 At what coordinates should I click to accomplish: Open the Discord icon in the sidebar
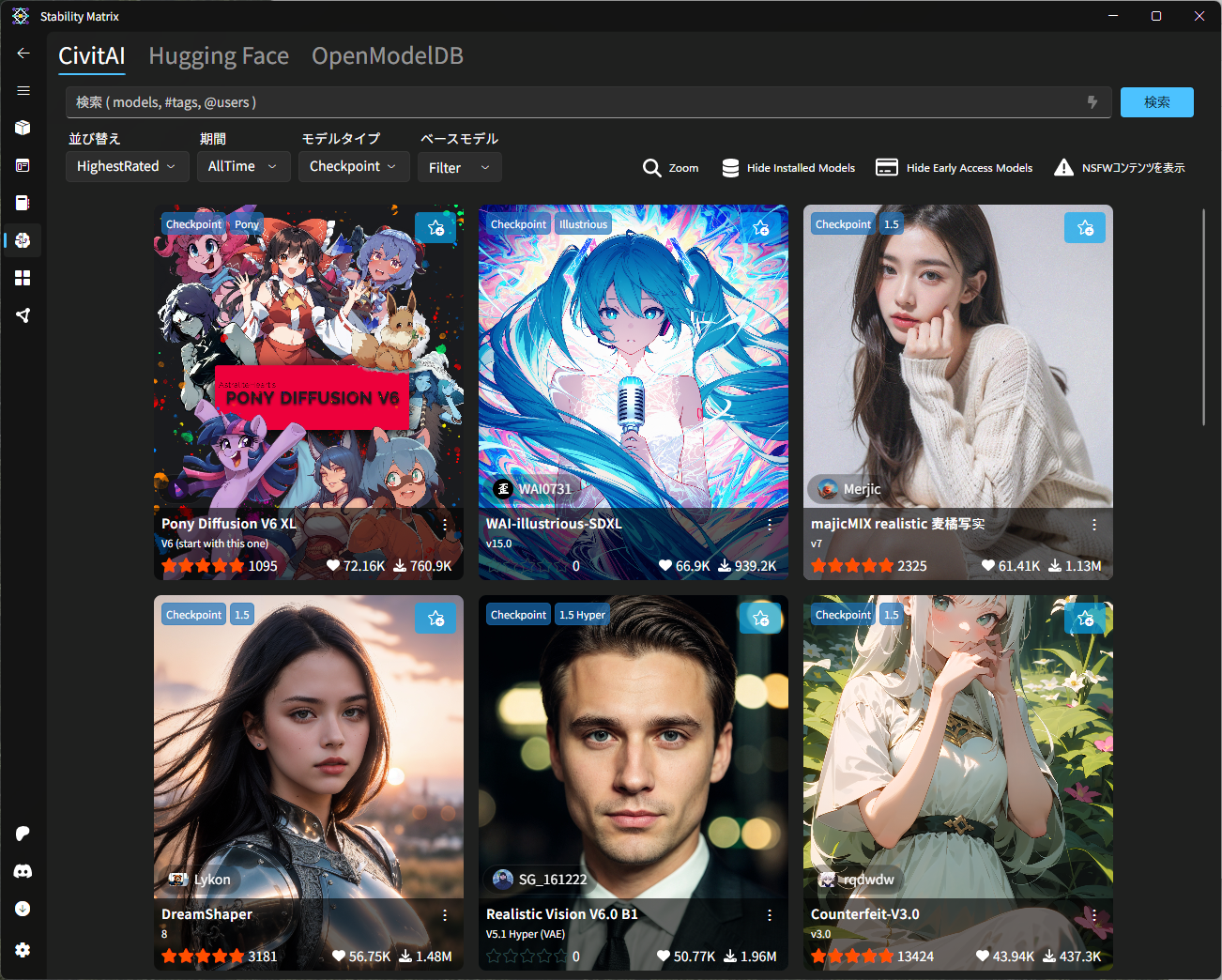pos(23,871)
